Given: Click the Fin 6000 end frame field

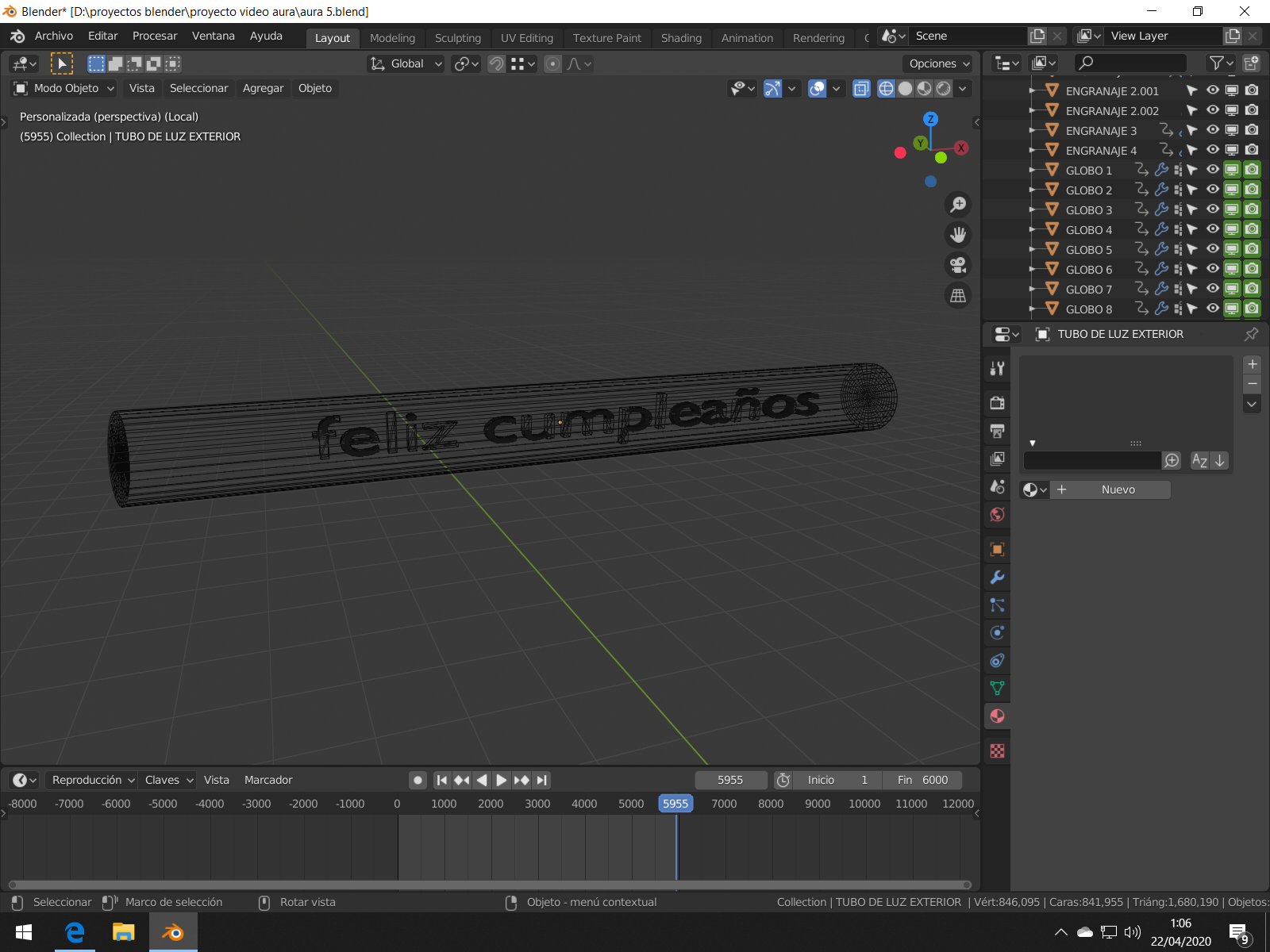Looking at the screenshot, I should (922, 780).
